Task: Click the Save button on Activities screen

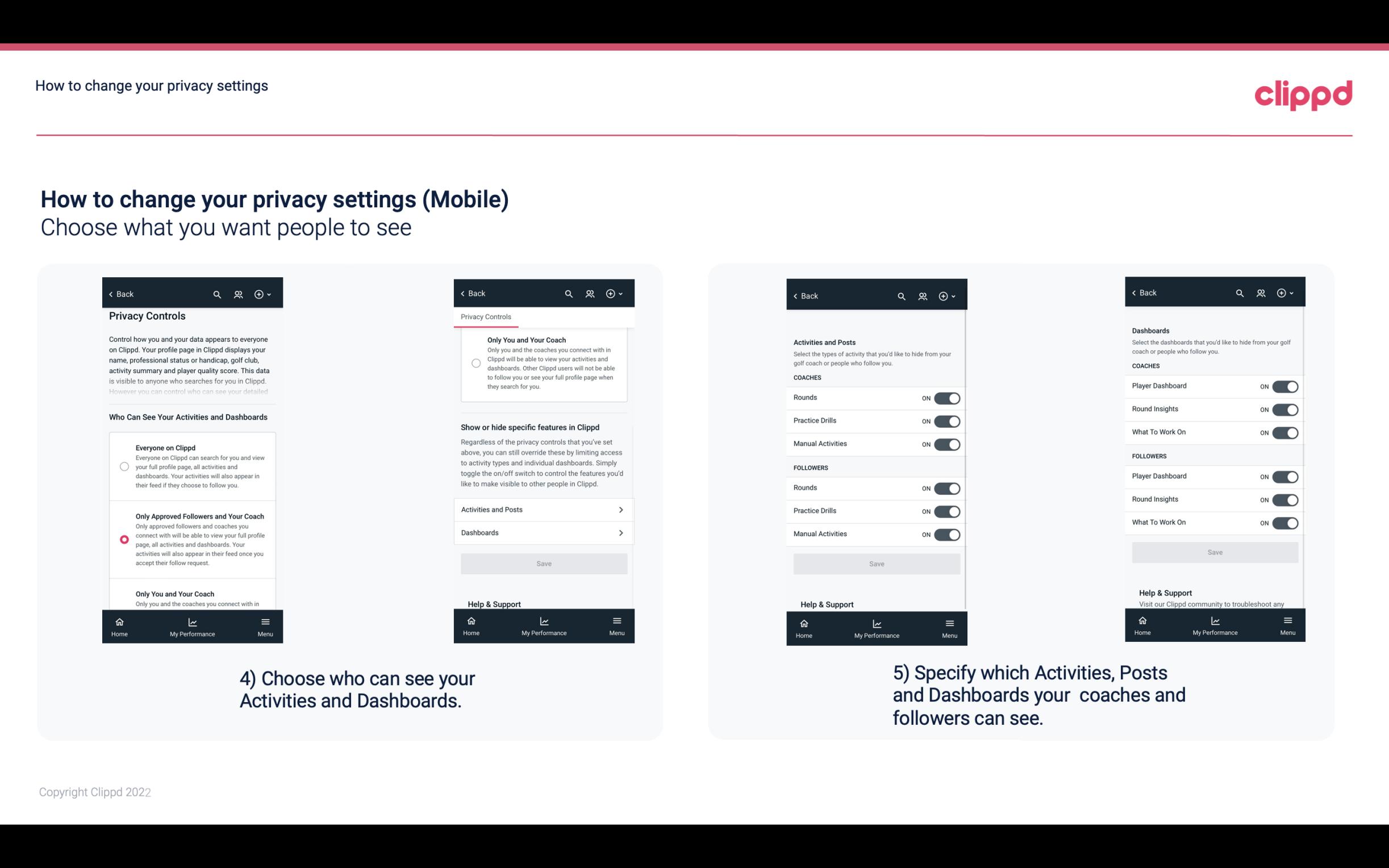Action: 876,563
